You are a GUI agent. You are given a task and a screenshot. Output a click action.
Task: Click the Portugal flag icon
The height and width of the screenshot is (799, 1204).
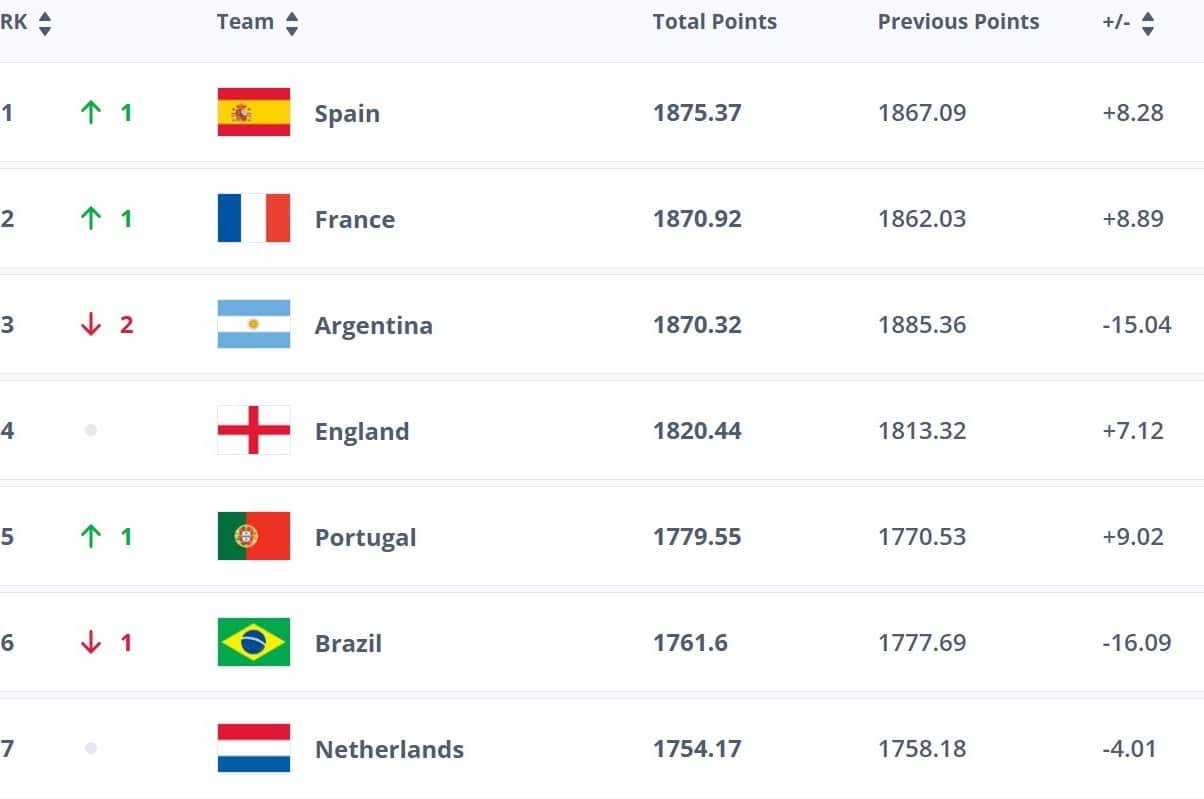click(254, 536)
